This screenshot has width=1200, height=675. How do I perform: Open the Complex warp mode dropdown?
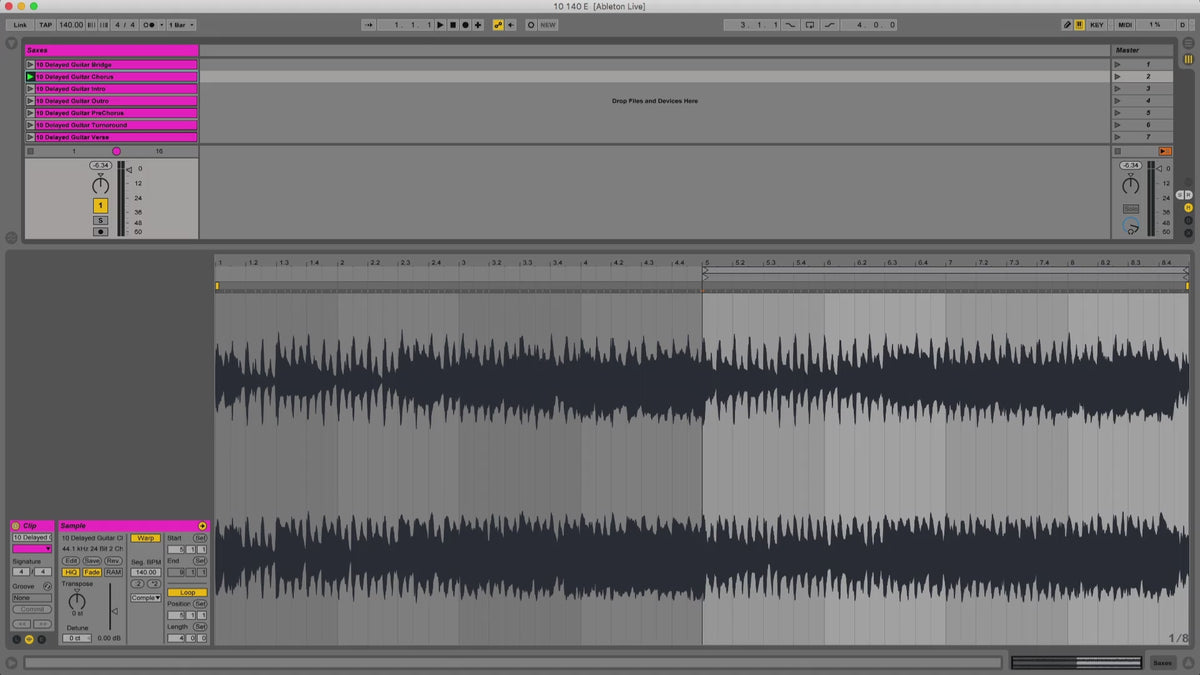145,598
